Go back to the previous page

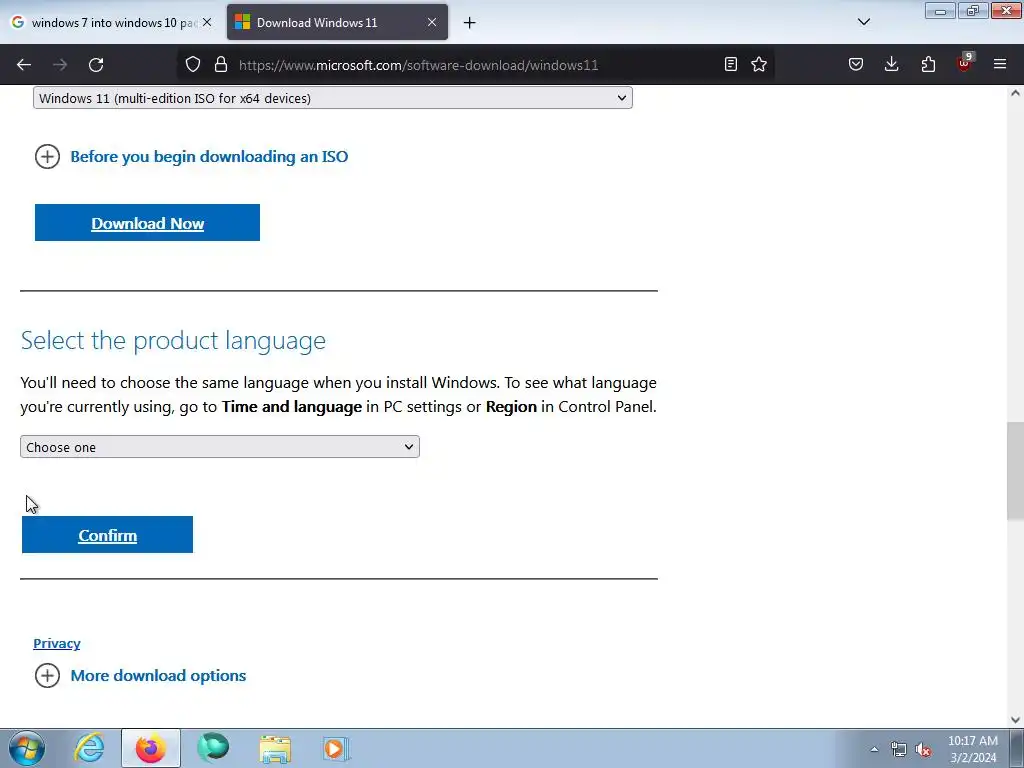[x=24, y=65]
